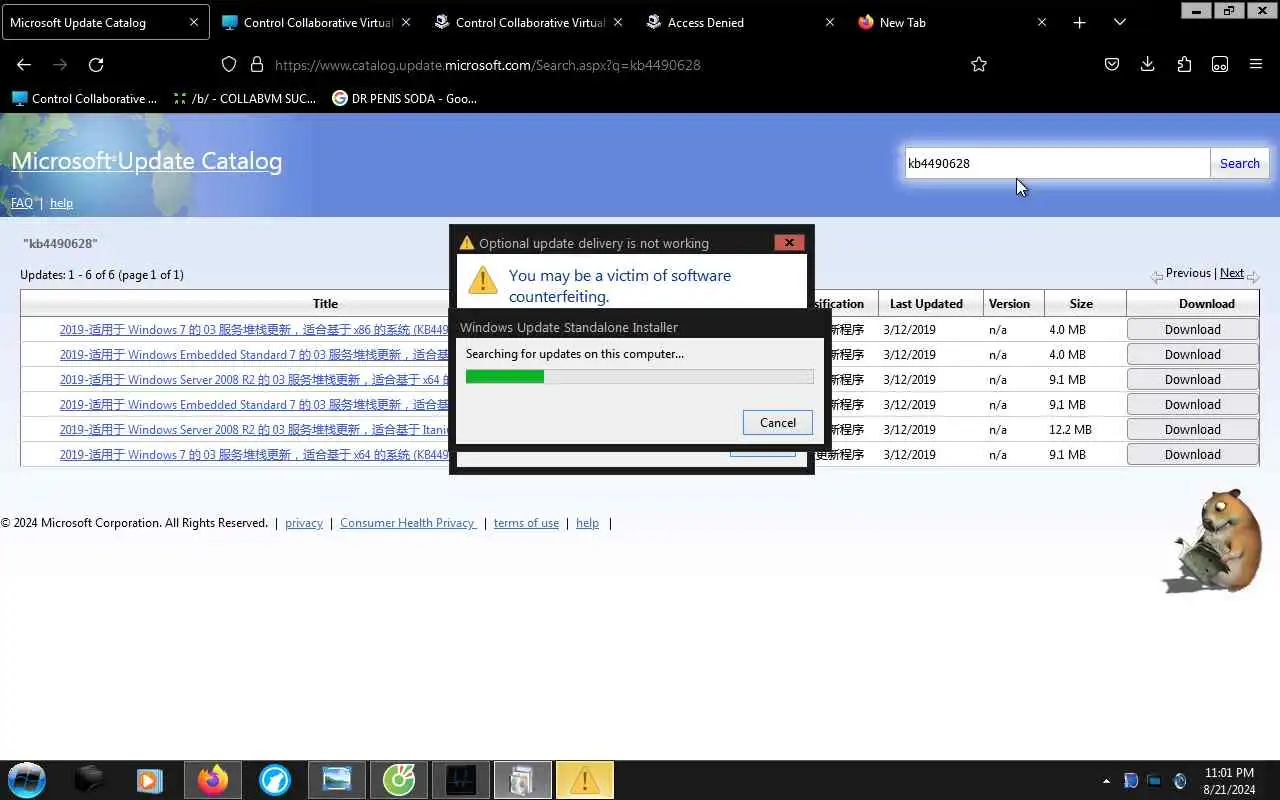
Task: Download the 12.2 MB Itanium update
Action: coord(1192,429)
